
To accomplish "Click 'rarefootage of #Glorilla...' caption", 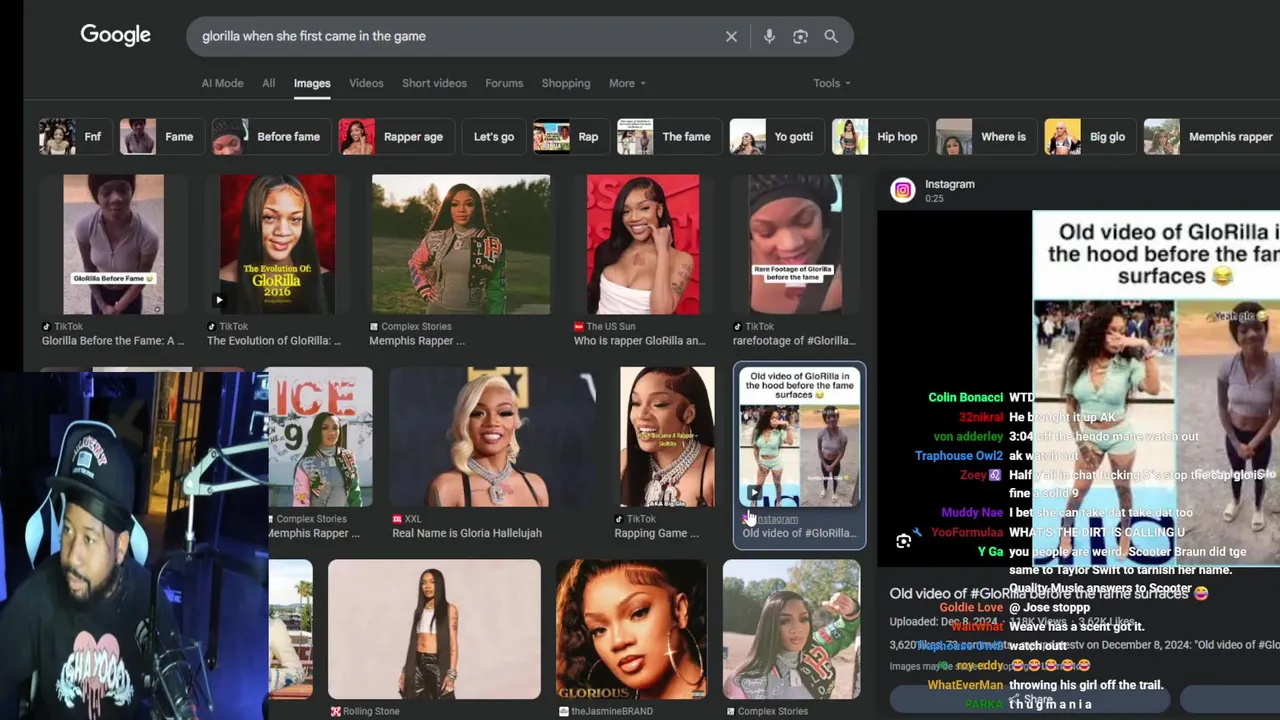I will click(795, 341).
